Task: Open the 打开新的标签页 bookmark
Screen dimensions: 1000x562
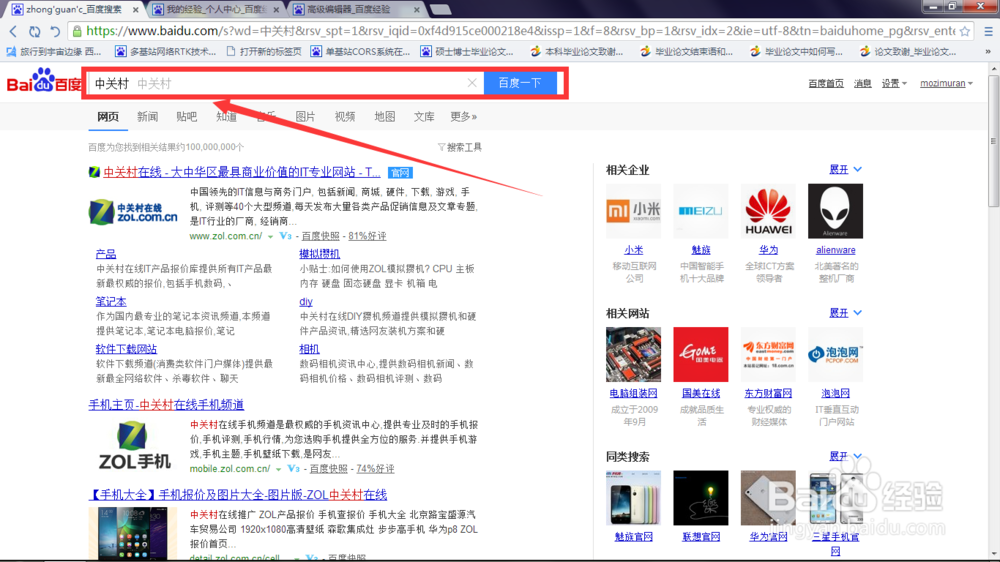Action: pos(264,52)
